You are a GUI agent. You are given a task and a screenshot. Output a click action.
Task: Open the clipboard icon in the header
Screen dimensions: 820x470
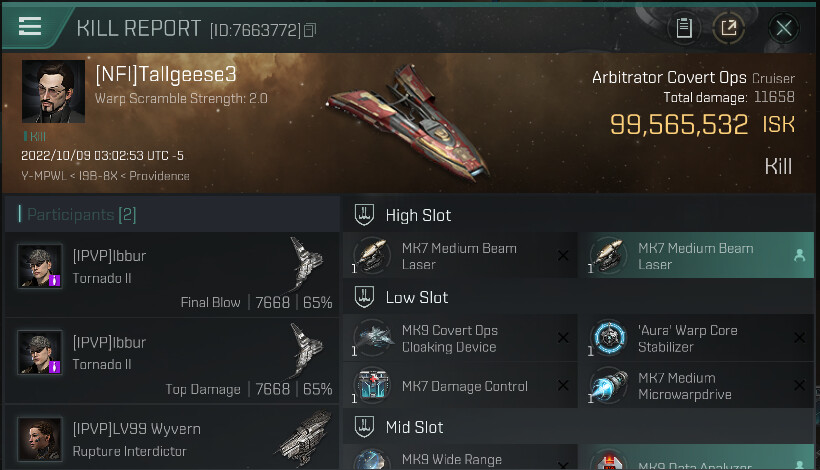pyautogui.click(x=684, y=28)
